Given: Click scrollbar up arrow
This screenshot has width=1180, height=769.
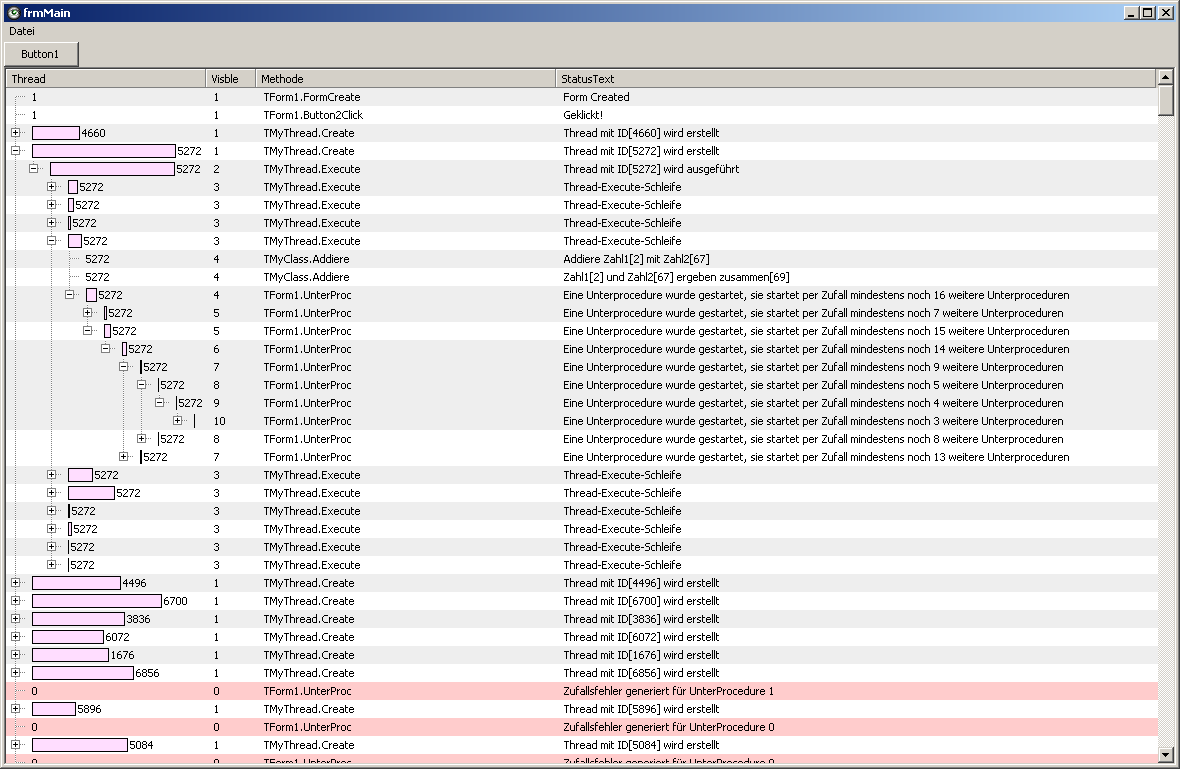Looking at the screenshot, I should pyautogui.click(x=1165, y=77).
